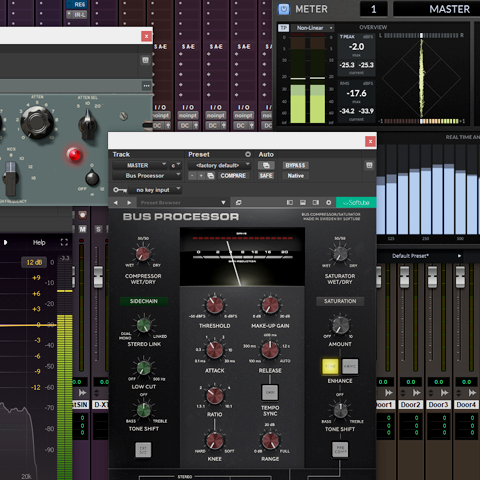The width and height of the screenshot is (480, 480).
Task: Click the THRESHOLD knob
Action: [x=214, y=304]
